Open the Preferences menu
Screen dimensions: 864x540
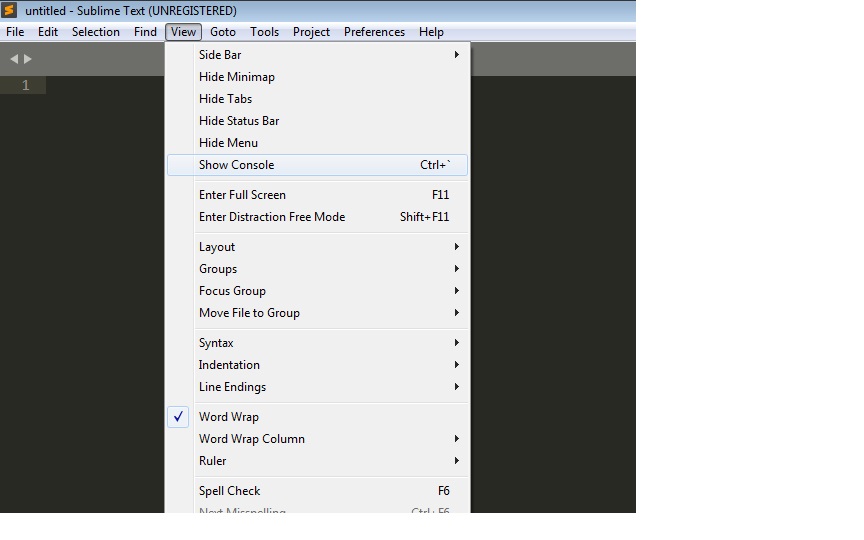tap(374, 32)
